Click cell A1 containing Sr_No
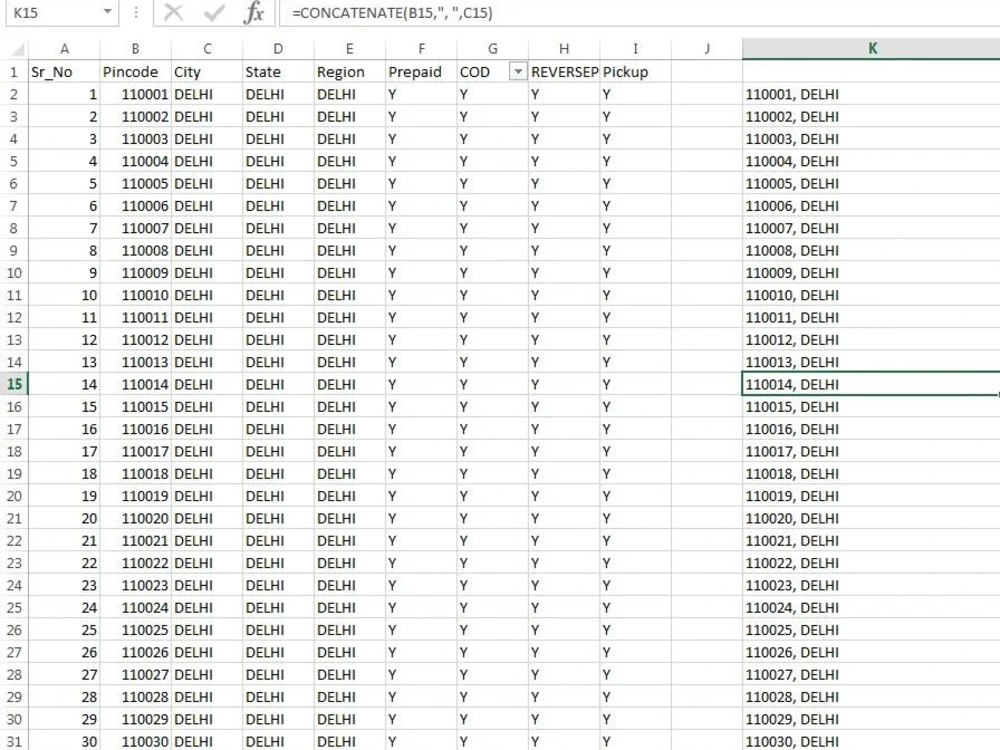Viewport: 1000px width, 750px height. pos(65,71)
